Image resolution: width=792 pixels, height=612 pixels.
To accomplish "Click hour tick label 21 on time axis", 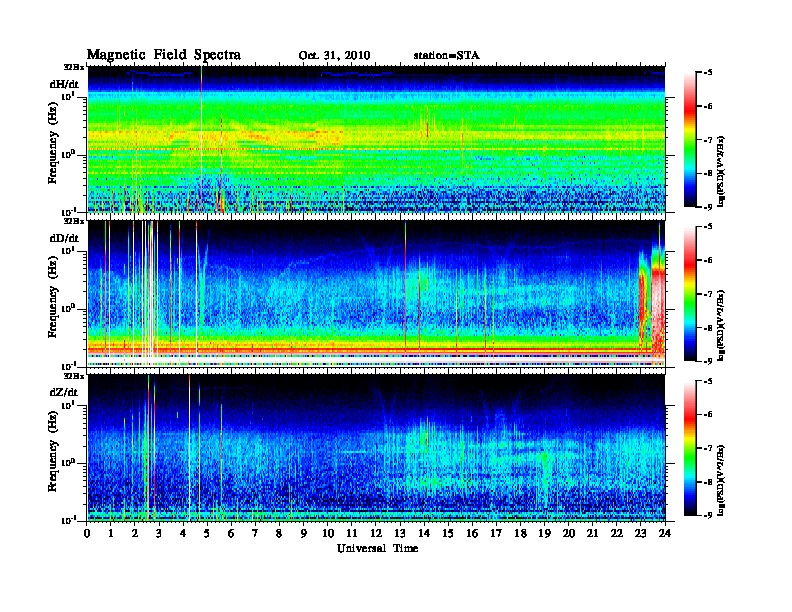I will click(592, 533).
